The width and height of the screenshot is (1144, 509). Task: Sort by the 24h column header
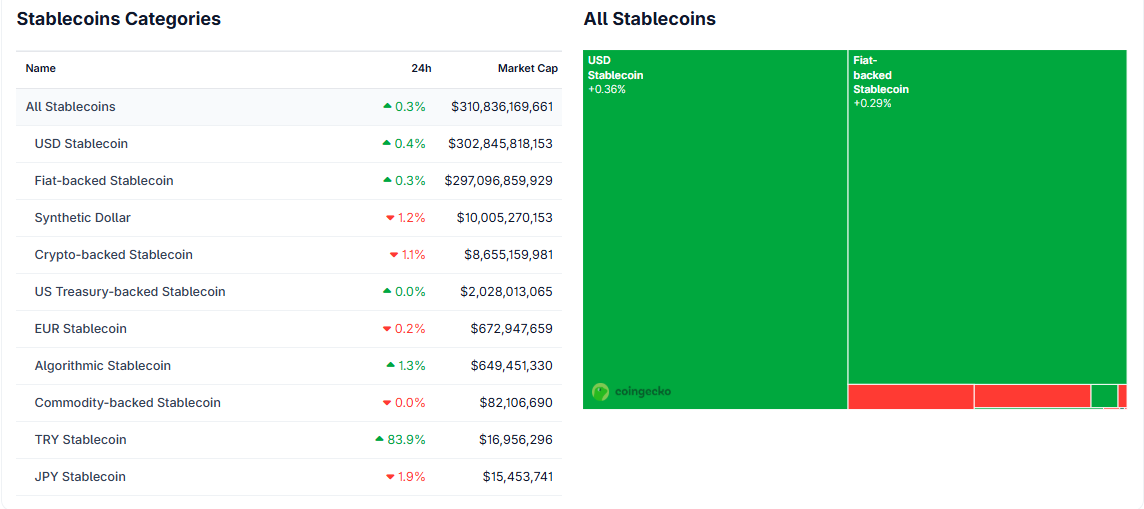point(421,69)
